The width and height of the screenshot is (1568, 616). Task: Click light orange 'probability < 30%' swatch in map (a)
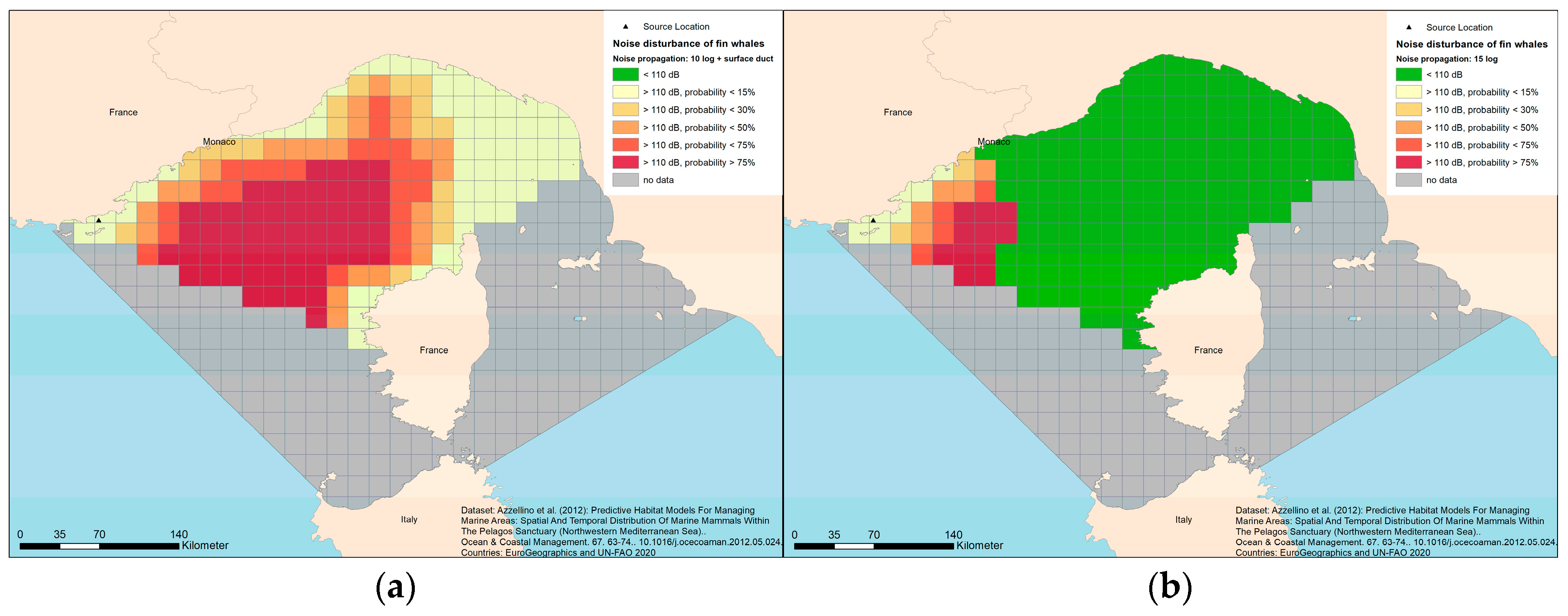[x=625, y=110]
